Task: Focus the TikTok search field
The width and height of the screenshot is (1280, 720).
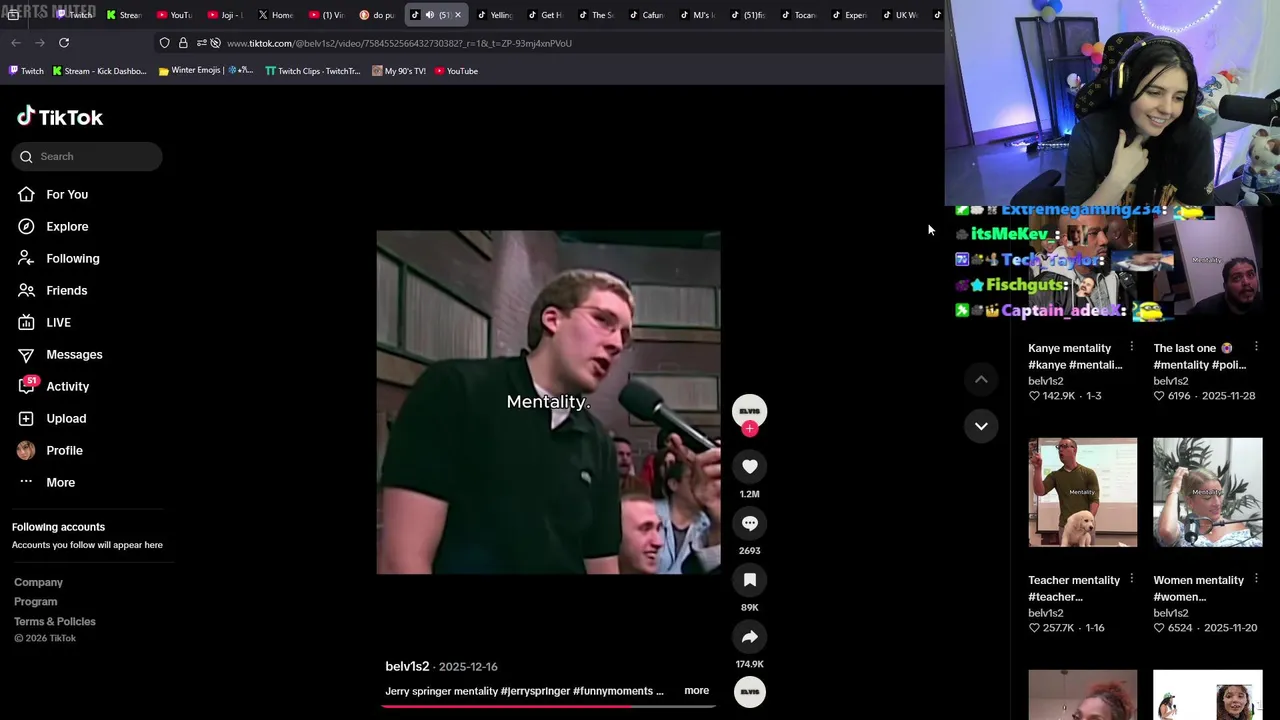Action: (87, 156)
